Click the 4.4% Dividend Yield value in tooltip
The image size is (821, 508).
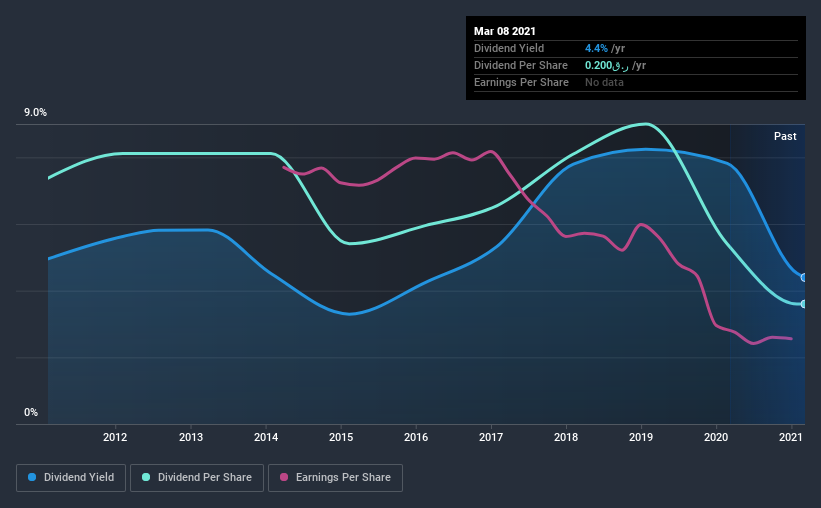[x=596, y=48]
